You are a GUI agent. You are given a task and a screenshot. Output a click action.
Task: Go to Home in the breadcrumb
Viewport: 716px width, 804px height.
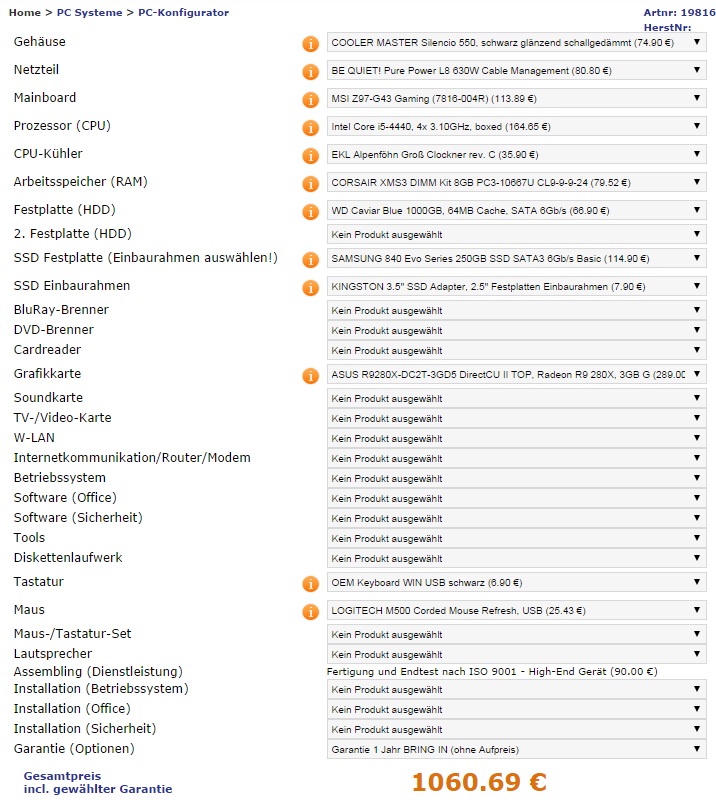[25, 12]
